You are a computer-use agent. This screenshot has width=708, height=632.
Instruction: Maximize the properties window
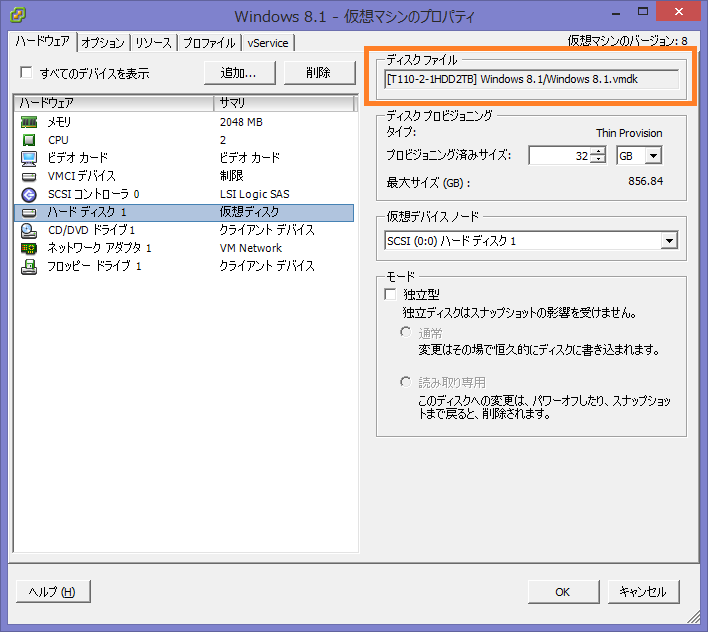pyautogui.click(x=643, y=11)
